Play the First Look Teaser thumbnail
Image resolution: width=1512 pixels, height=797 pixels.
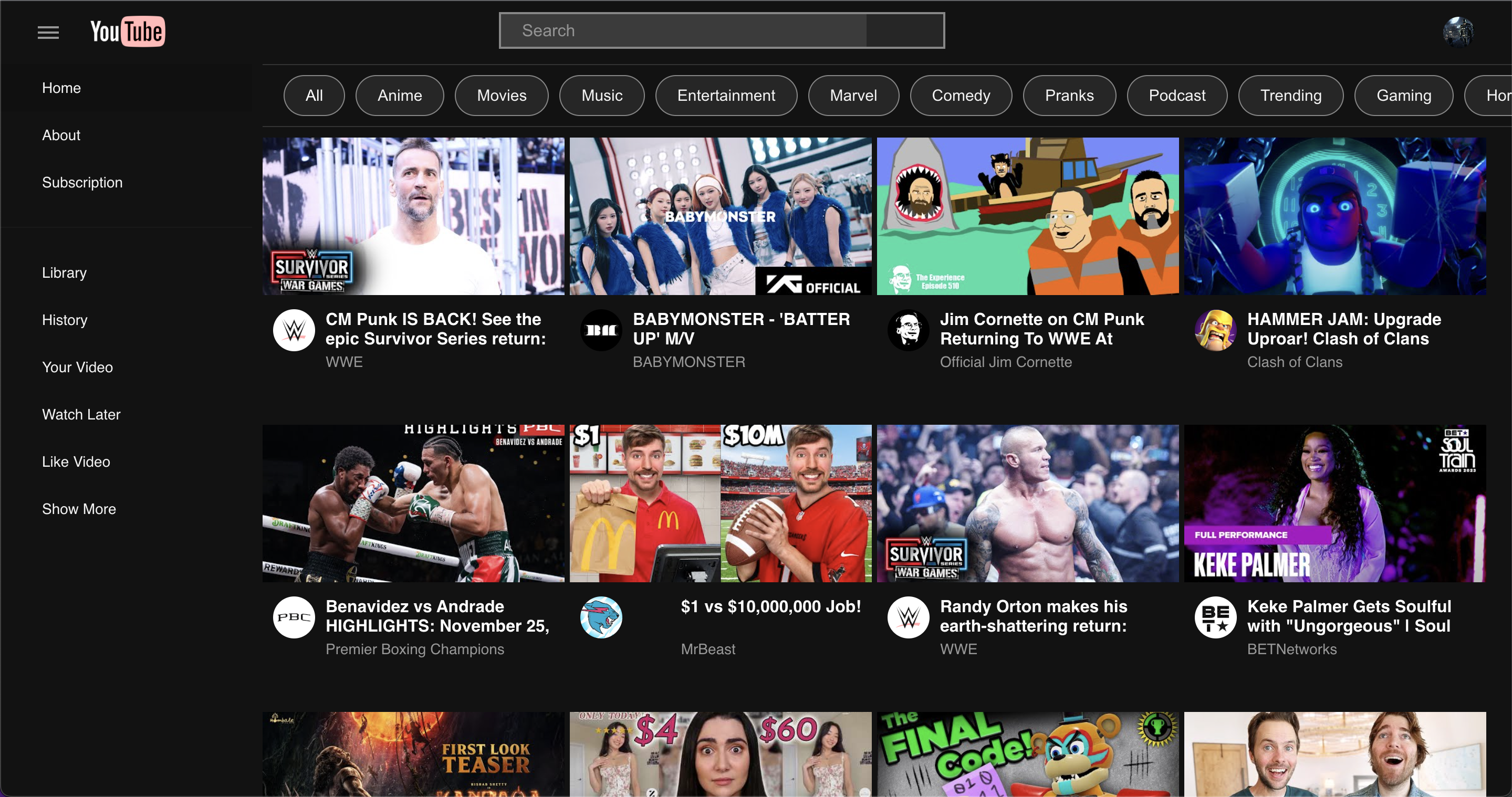[413, 754]
